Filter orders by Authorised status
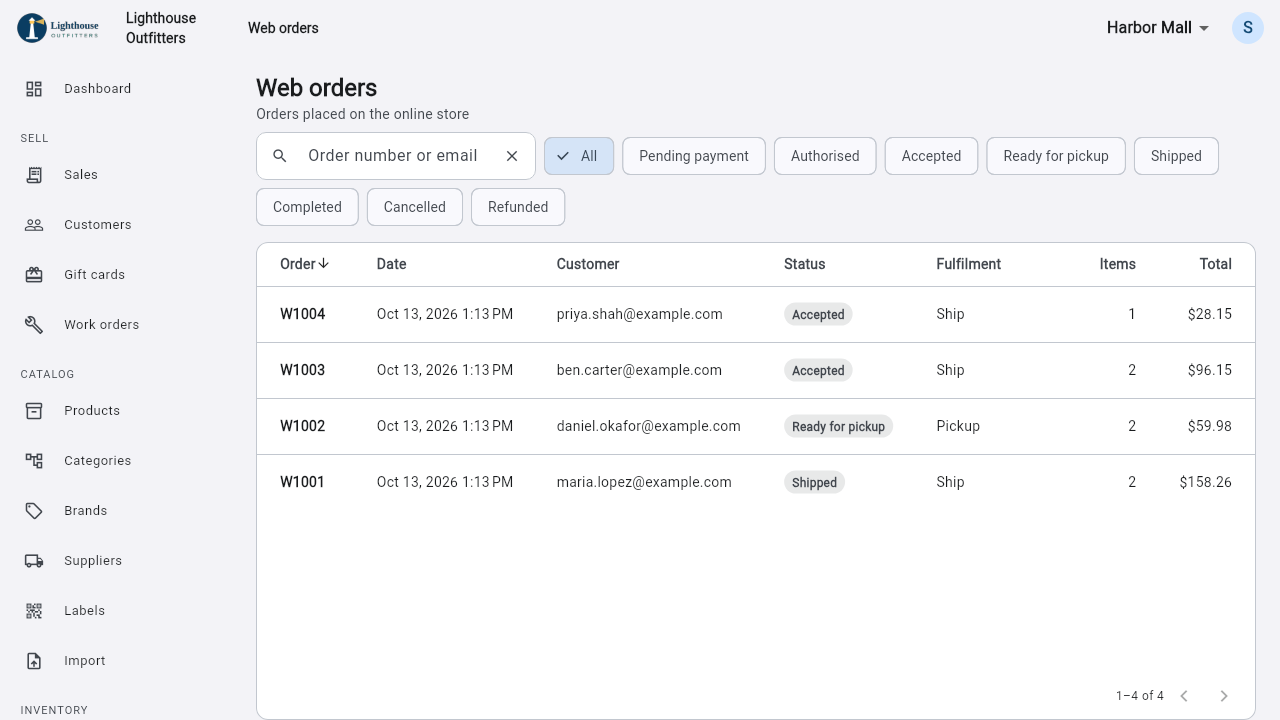 coord(825,156)
